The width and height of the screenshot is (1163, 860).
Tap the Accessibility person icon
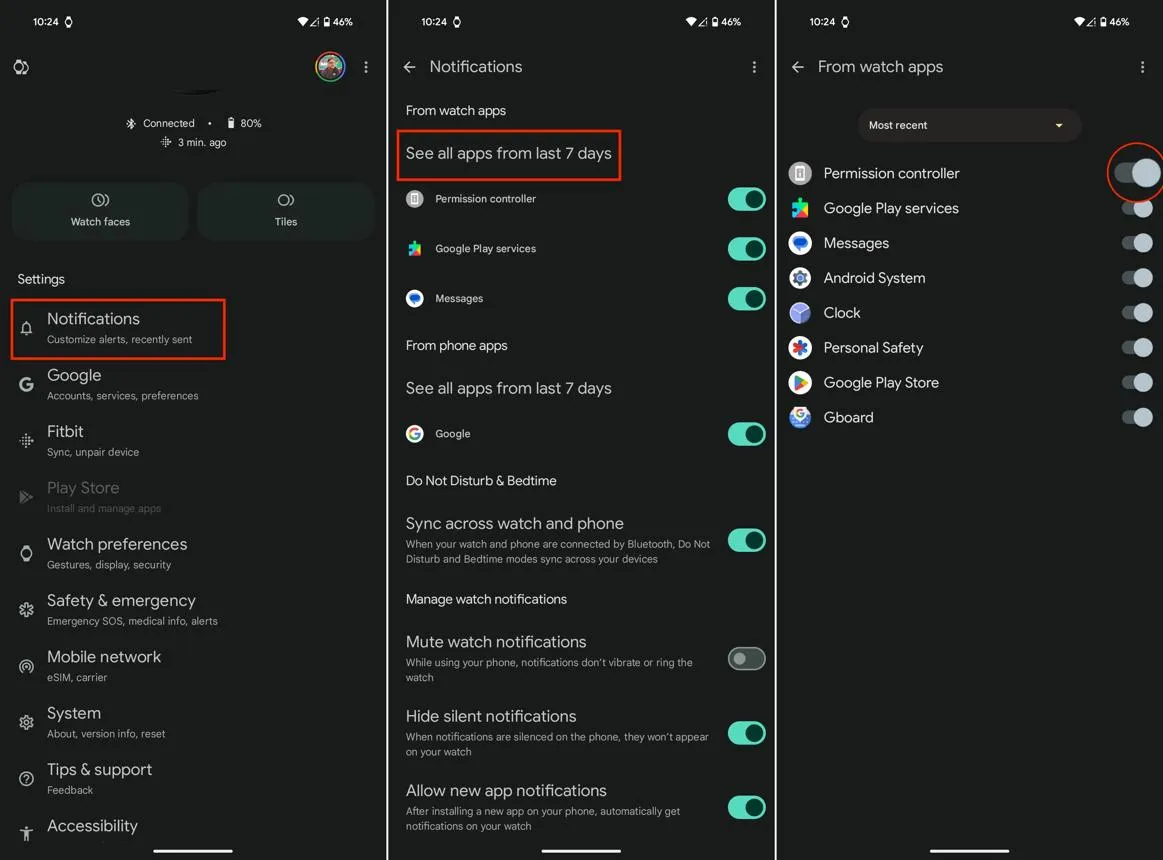27,833
